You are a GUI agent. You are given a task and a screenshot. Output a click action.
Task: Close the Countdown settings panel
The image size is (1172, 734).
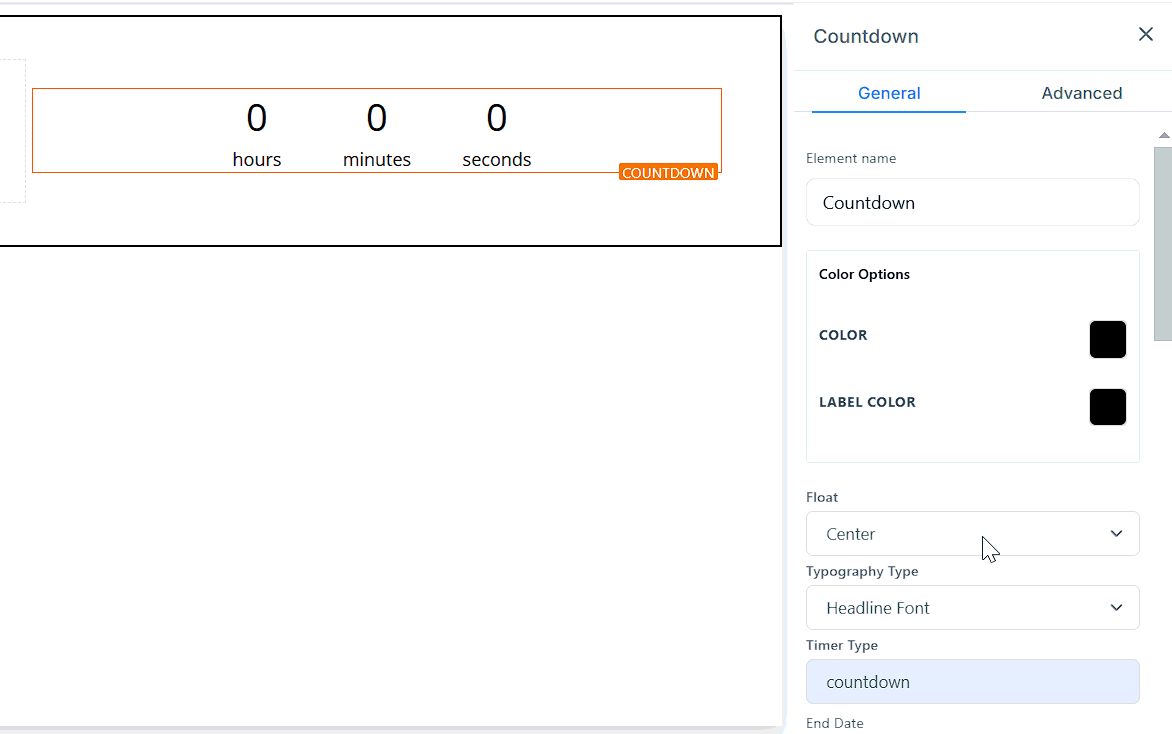[x=1146, y=35]
